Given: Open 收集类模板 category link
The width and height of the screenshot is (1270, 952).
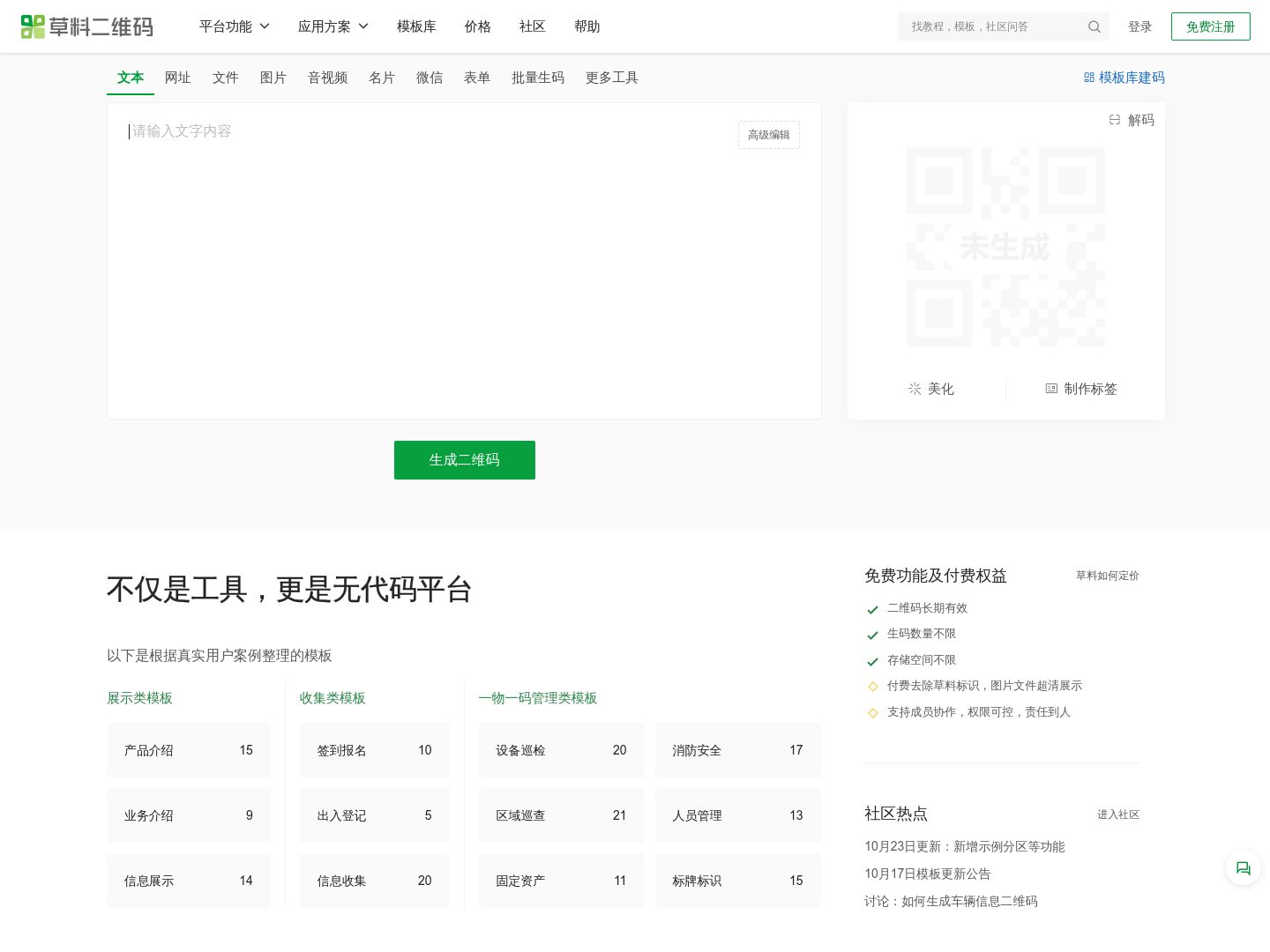Looking at the screenshot, I should pos(332,698).
